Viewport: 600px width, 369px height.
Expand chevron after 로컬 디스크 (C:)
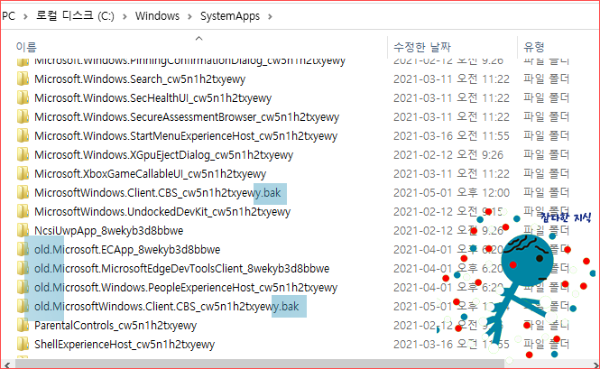pyautogui.click(x=125, y=16)
